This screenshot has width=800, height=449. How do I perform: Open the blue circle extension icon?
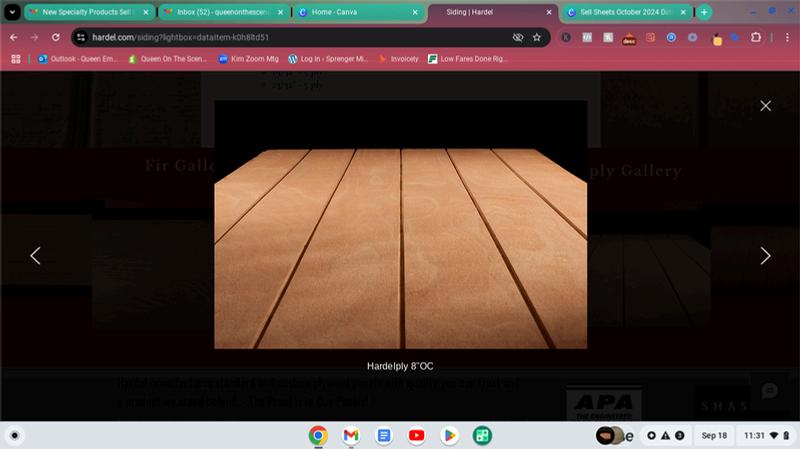coord(671,37)
